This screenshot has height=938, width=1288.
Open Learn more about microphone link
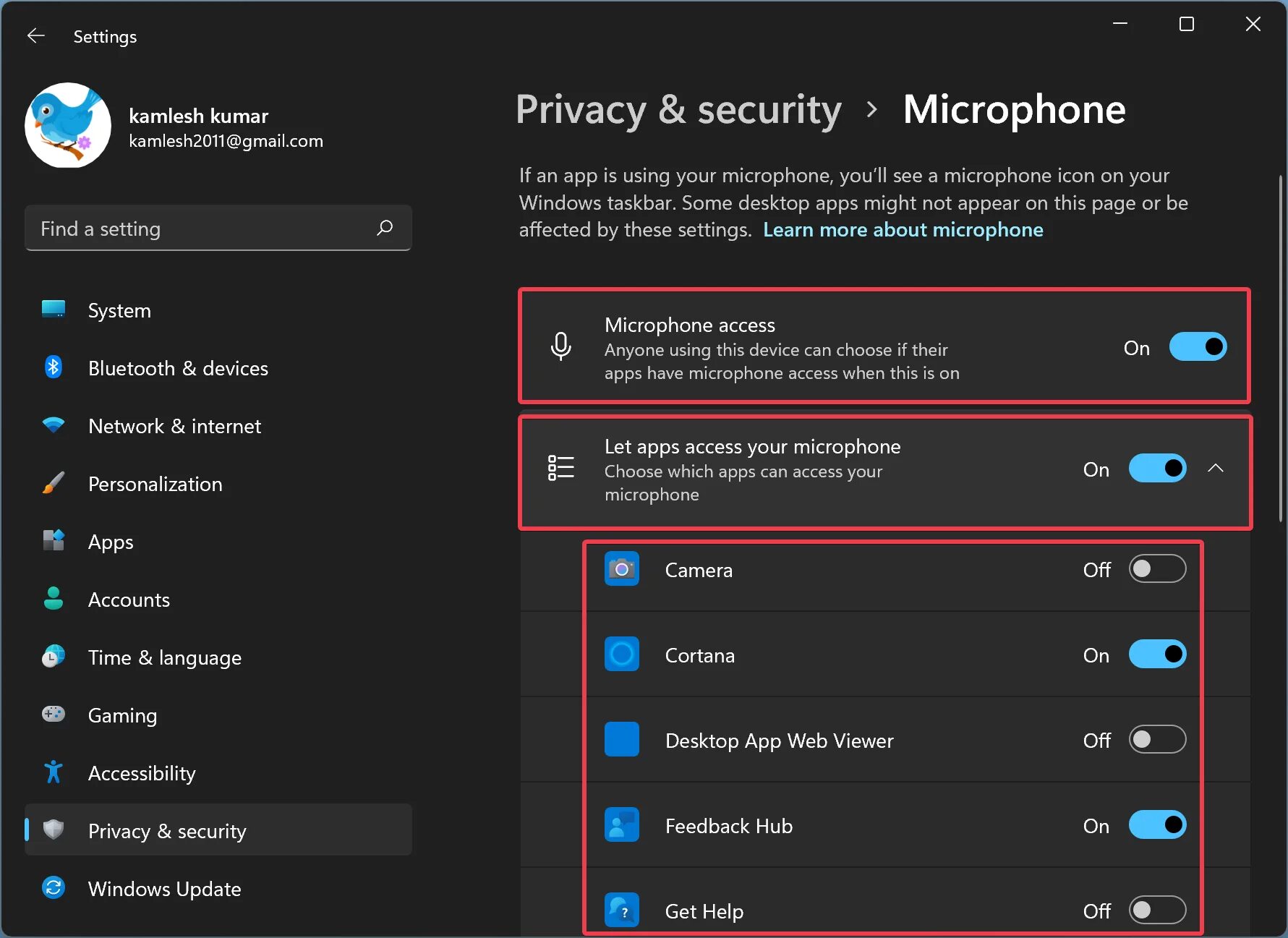coord(903,230)
